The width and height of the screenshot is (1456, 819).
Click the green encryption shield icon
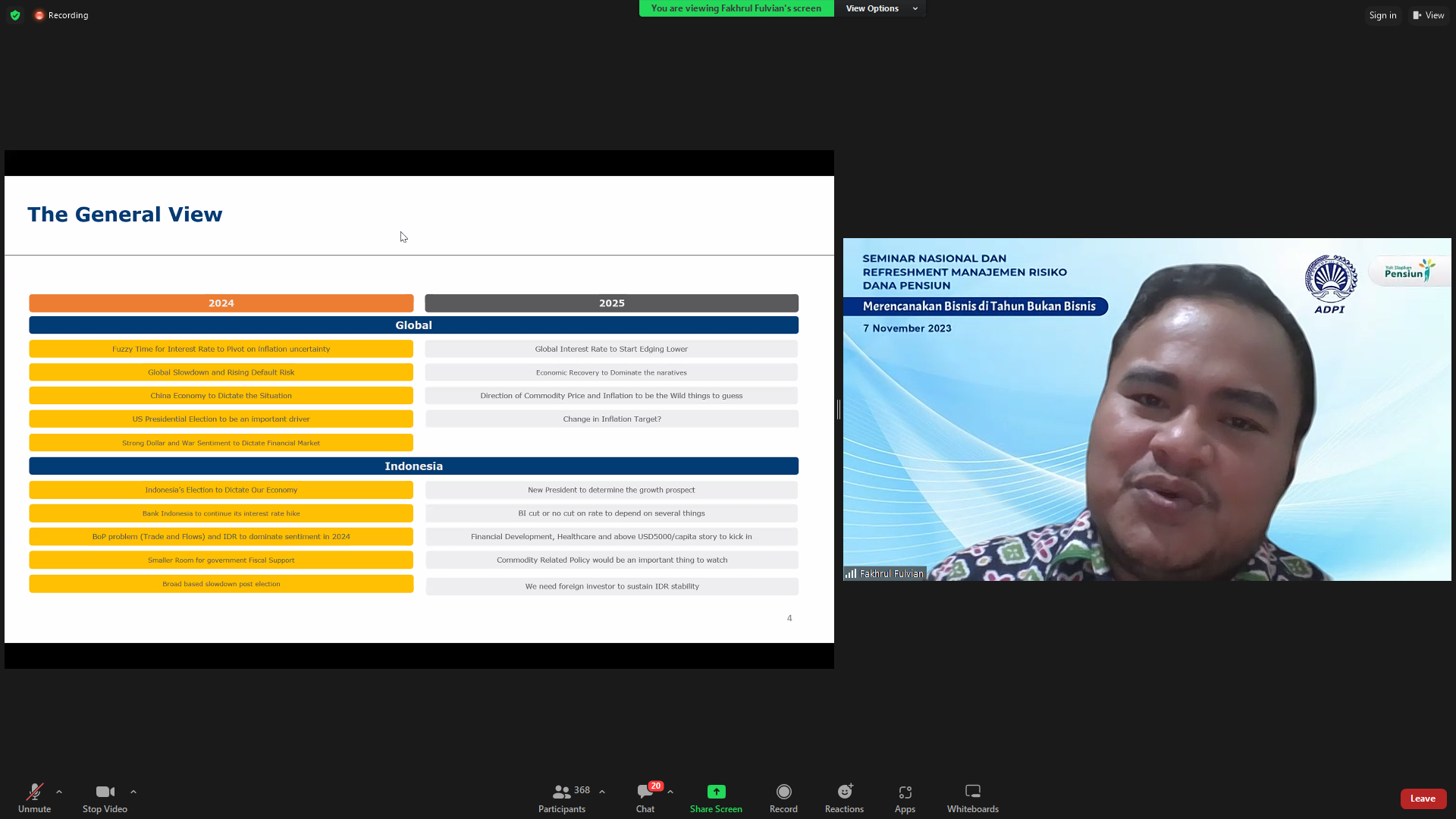(15, 15)
